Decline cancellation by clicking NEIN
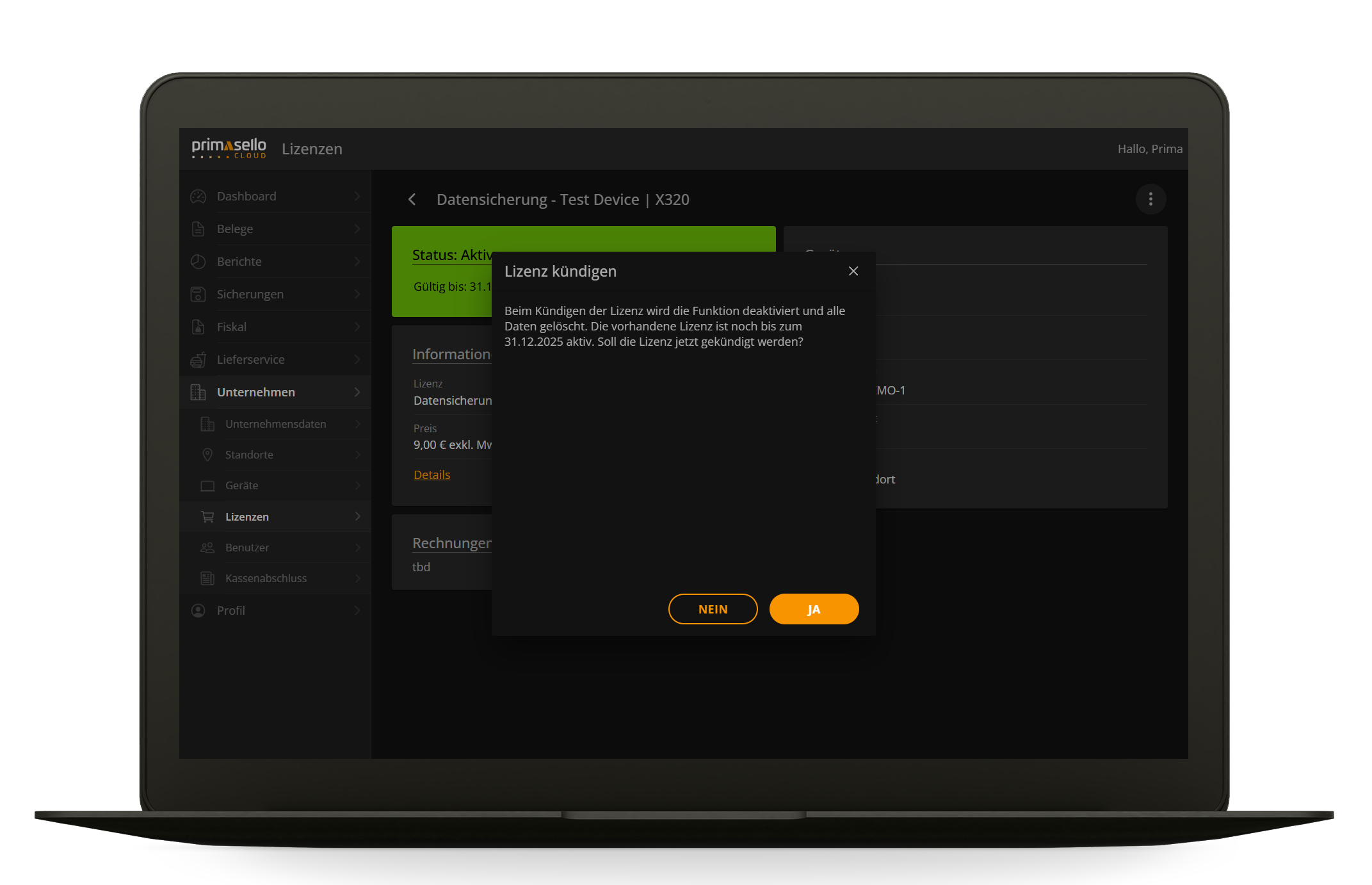Screen dimensions: 1372x885 point(713,609)
